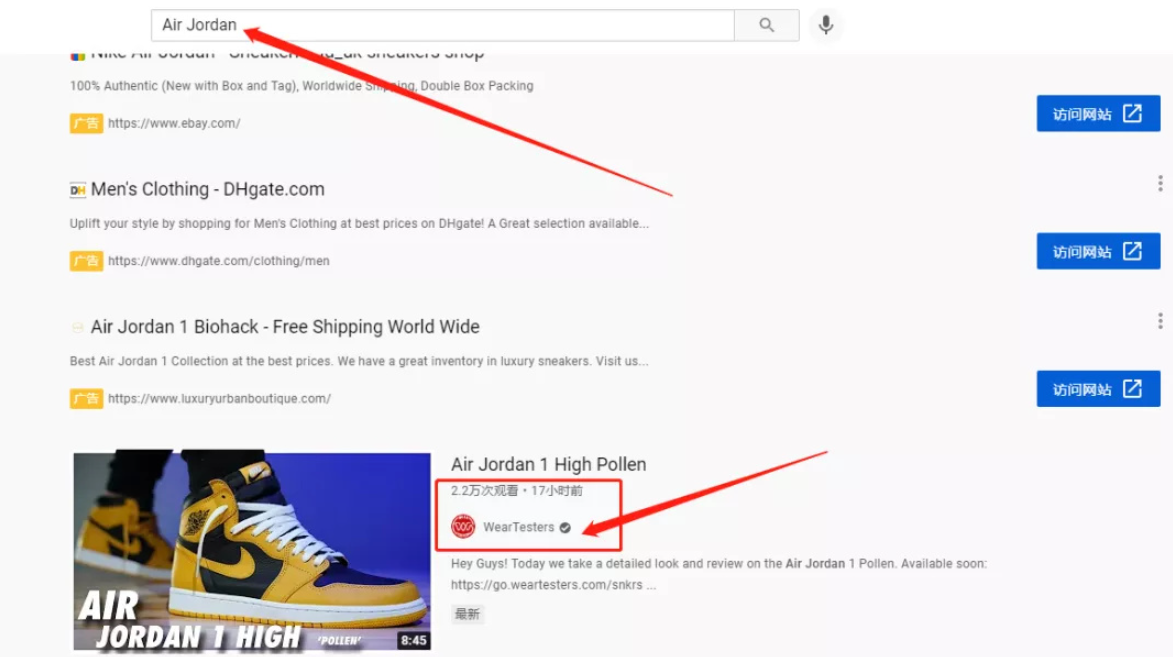Follow the www.ebay.com URL link
The width and height of the screenshot is (1173, 657).
(174, 124)
